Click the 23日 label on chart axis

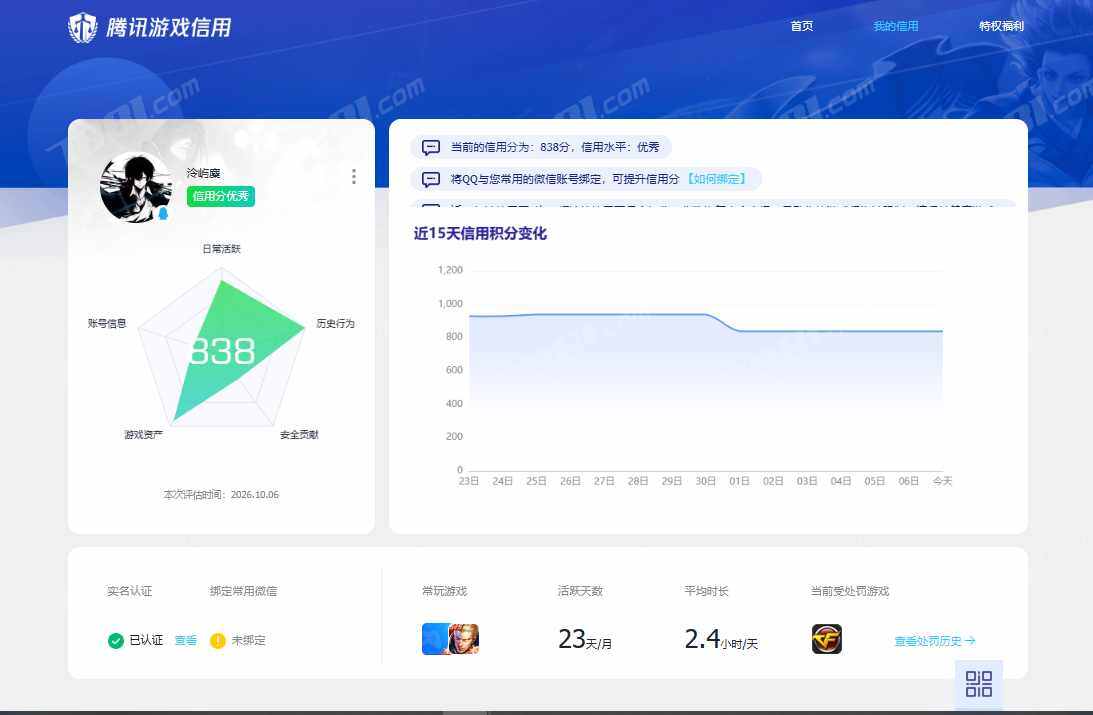(x=468, y=482)
